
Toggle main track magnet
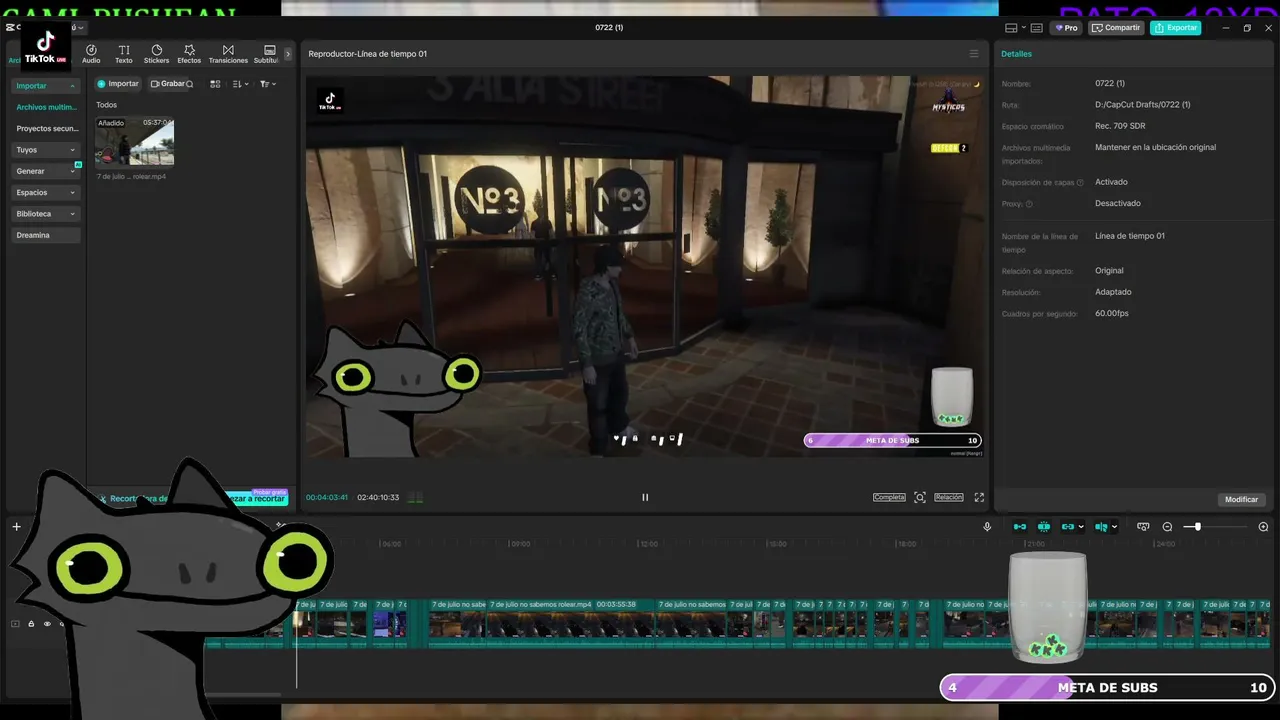(1020, 527)
